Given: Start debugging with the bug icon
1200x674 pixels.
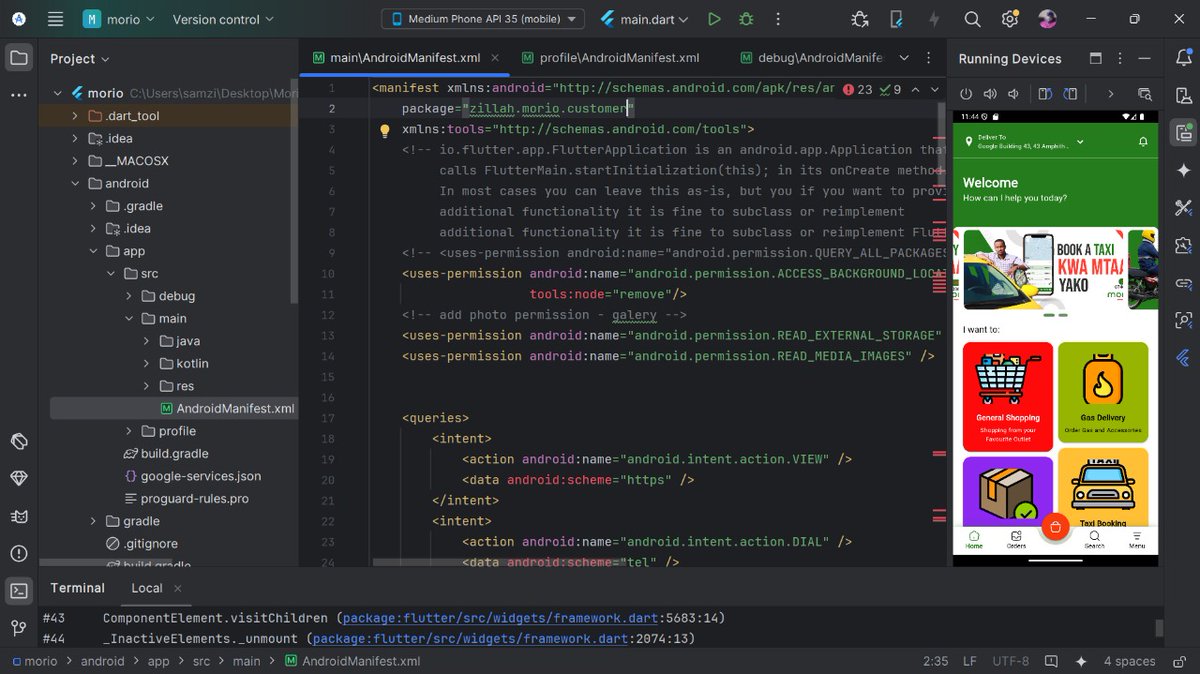Looking at the screenshot, I should click(x=746, y=19).
